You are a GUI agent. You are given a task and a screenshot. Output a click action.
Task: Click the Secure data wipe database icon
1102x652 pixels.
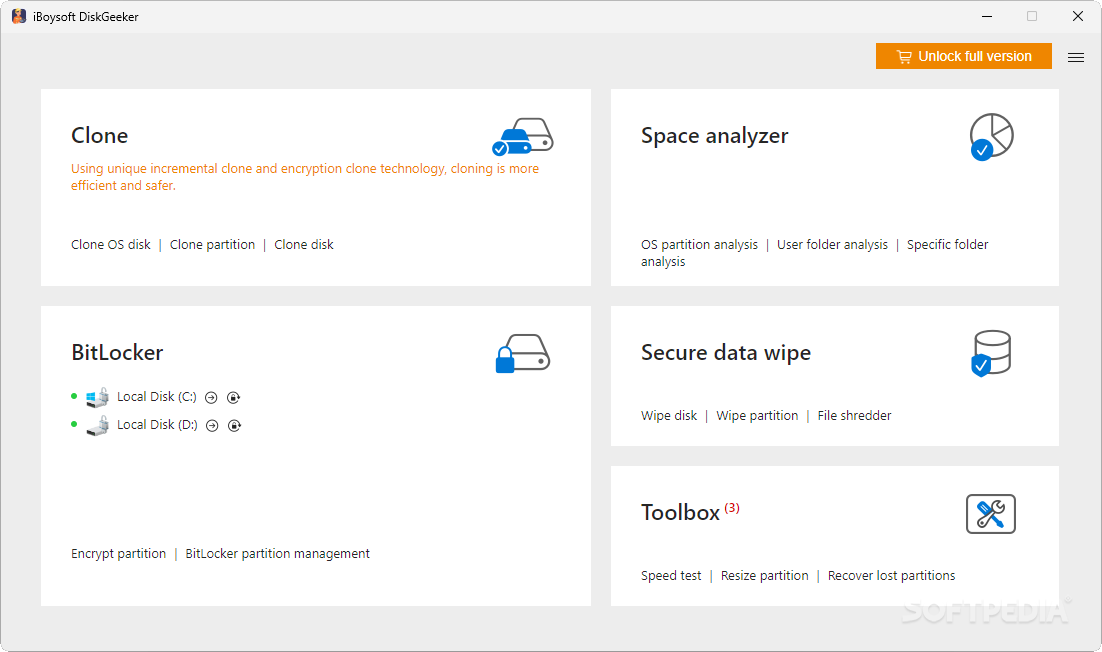click(x=991, y=353)
